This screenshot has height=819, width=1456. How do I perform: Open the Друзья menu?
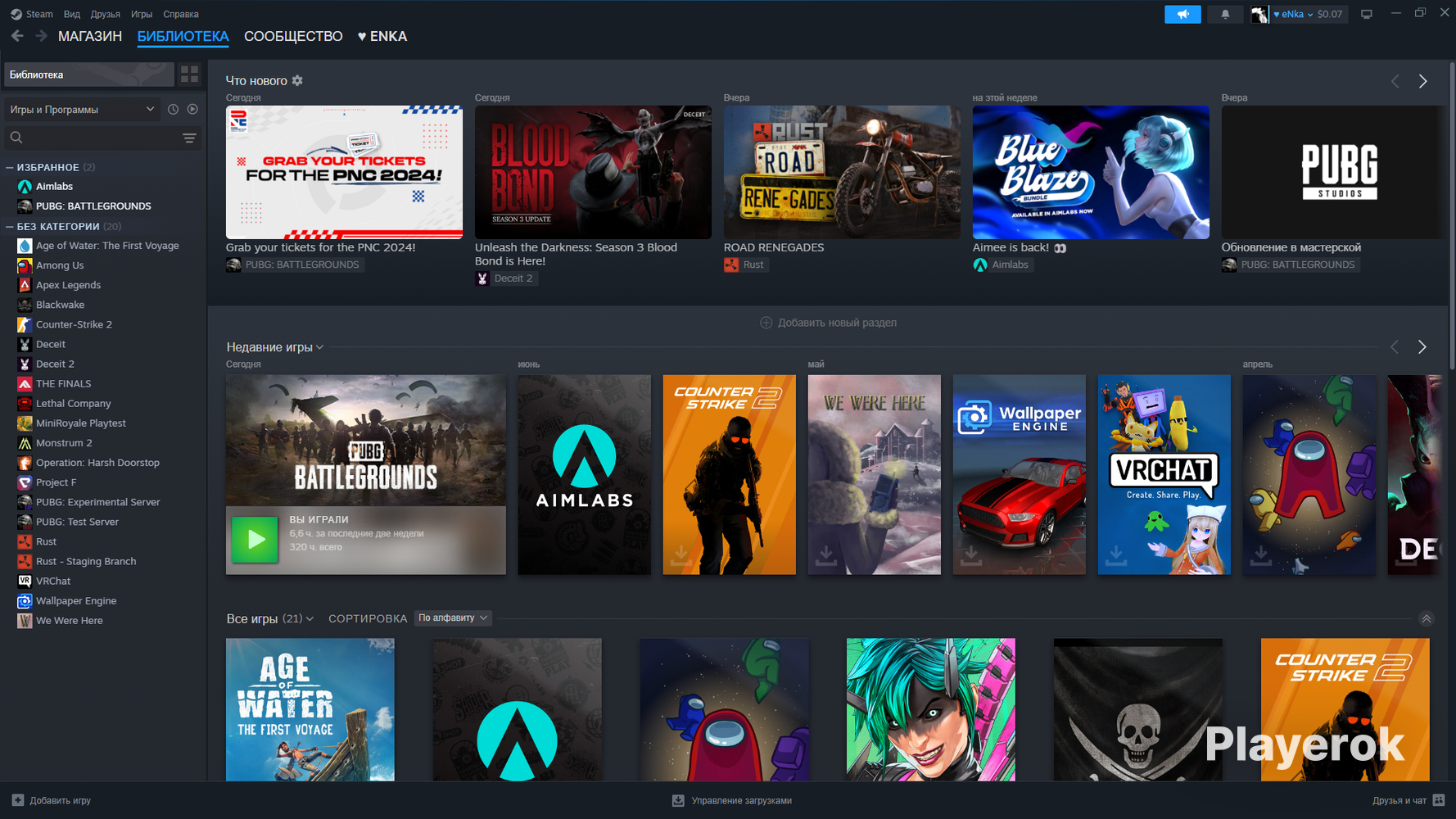tap(106, 14)
